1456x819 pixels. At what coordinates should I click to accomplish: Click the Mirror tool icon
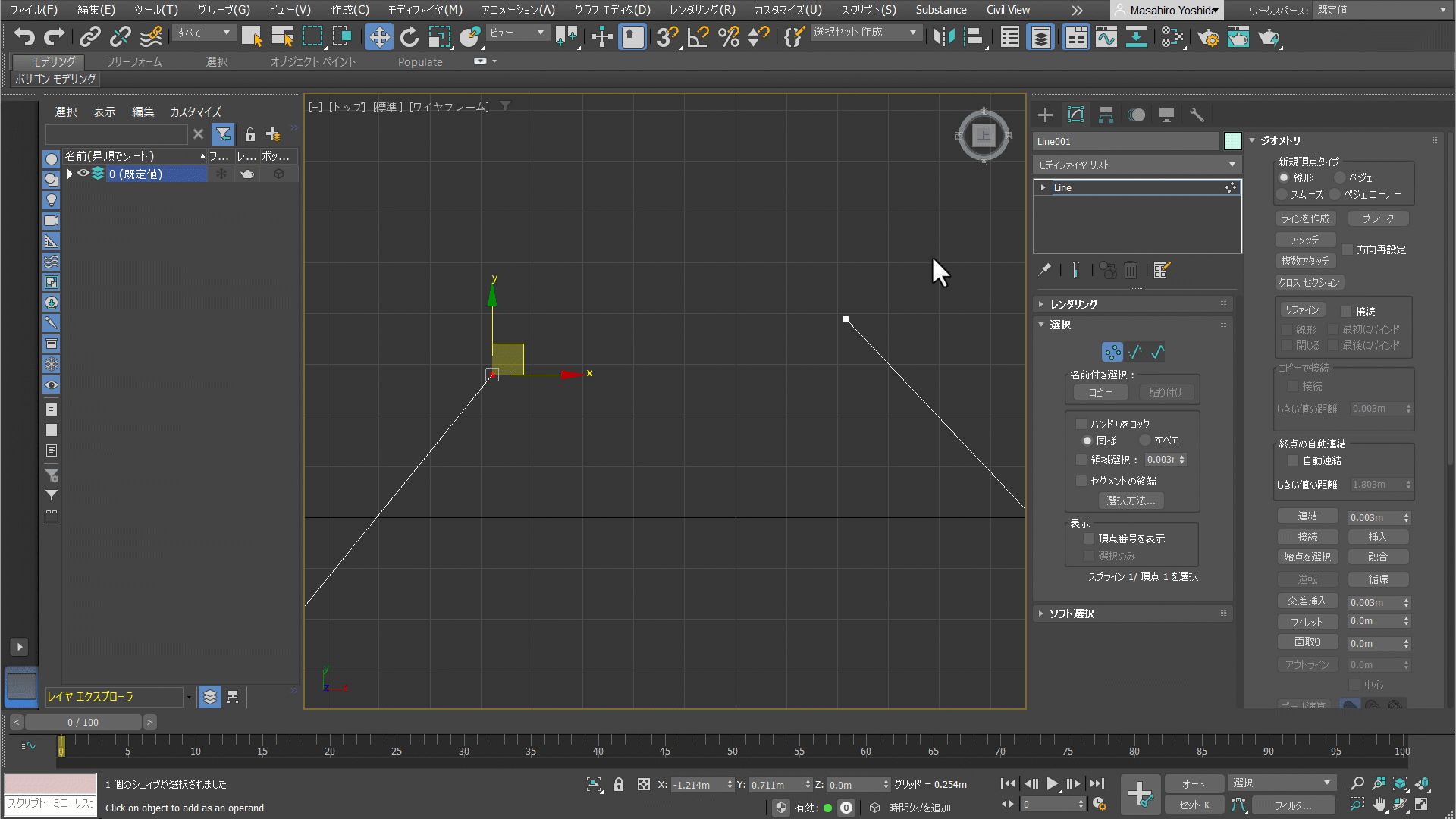[943, 36]
